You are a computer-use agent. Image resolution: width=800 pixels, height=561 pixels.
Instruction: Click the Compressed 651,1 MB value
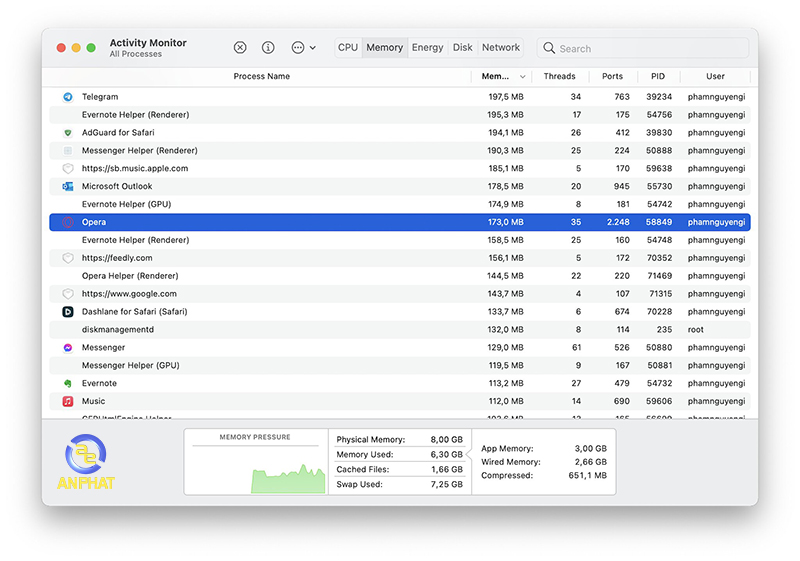[x=588, y=475]
